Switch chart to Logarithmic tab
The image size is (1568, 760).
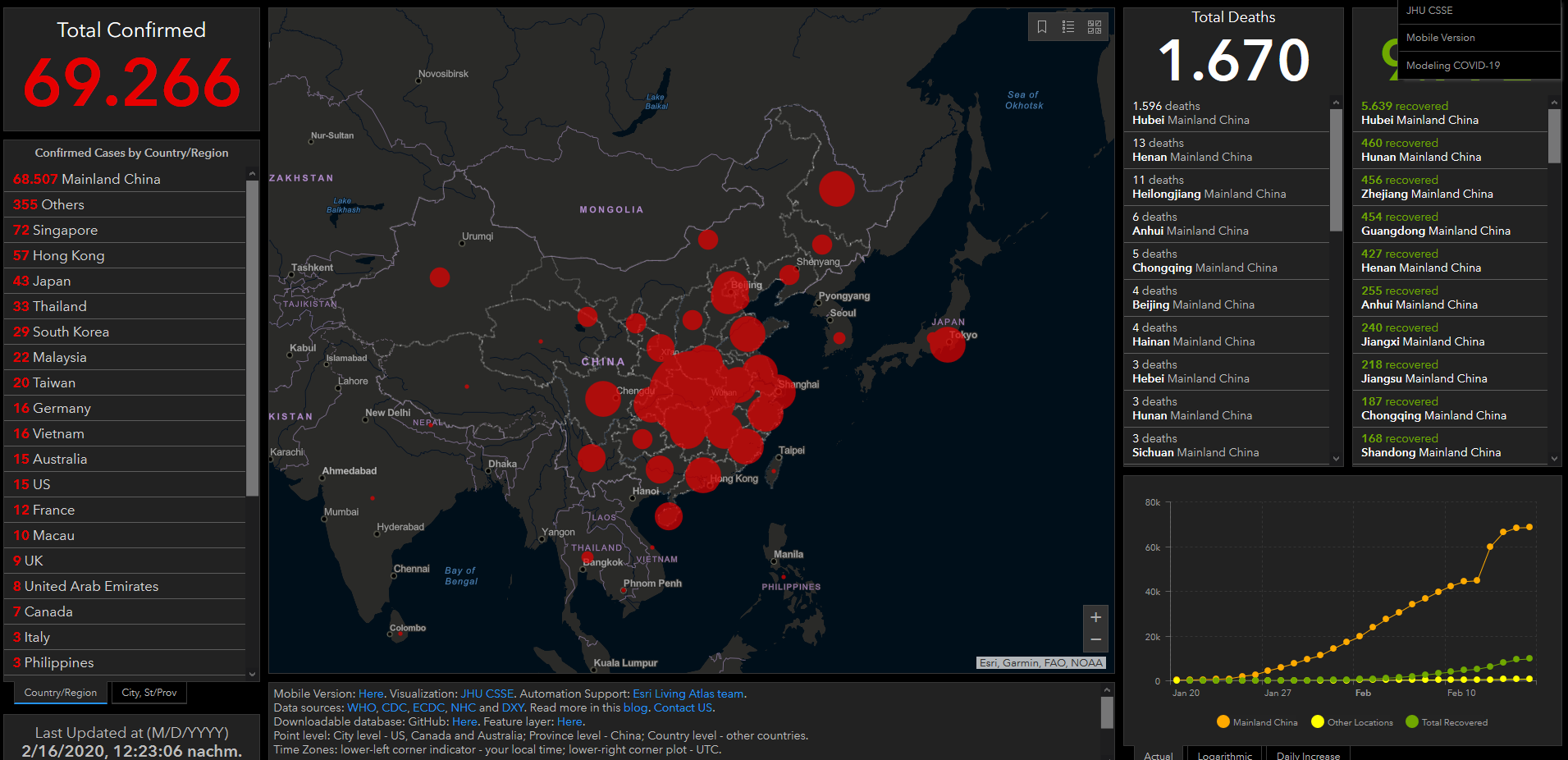point(1224,755)
